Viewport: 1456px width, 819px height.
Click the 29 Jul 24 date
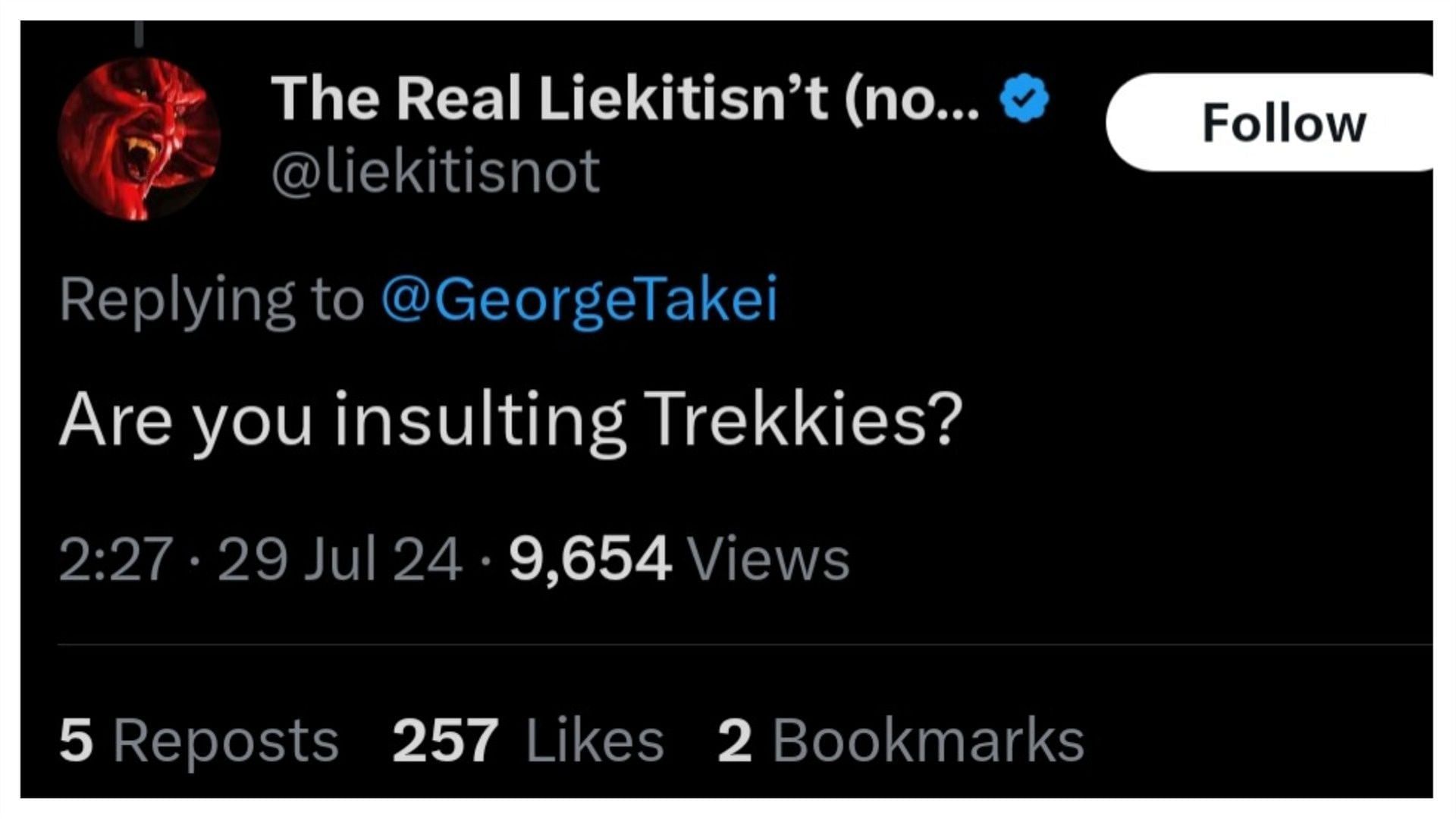click(x=340, y=560)
